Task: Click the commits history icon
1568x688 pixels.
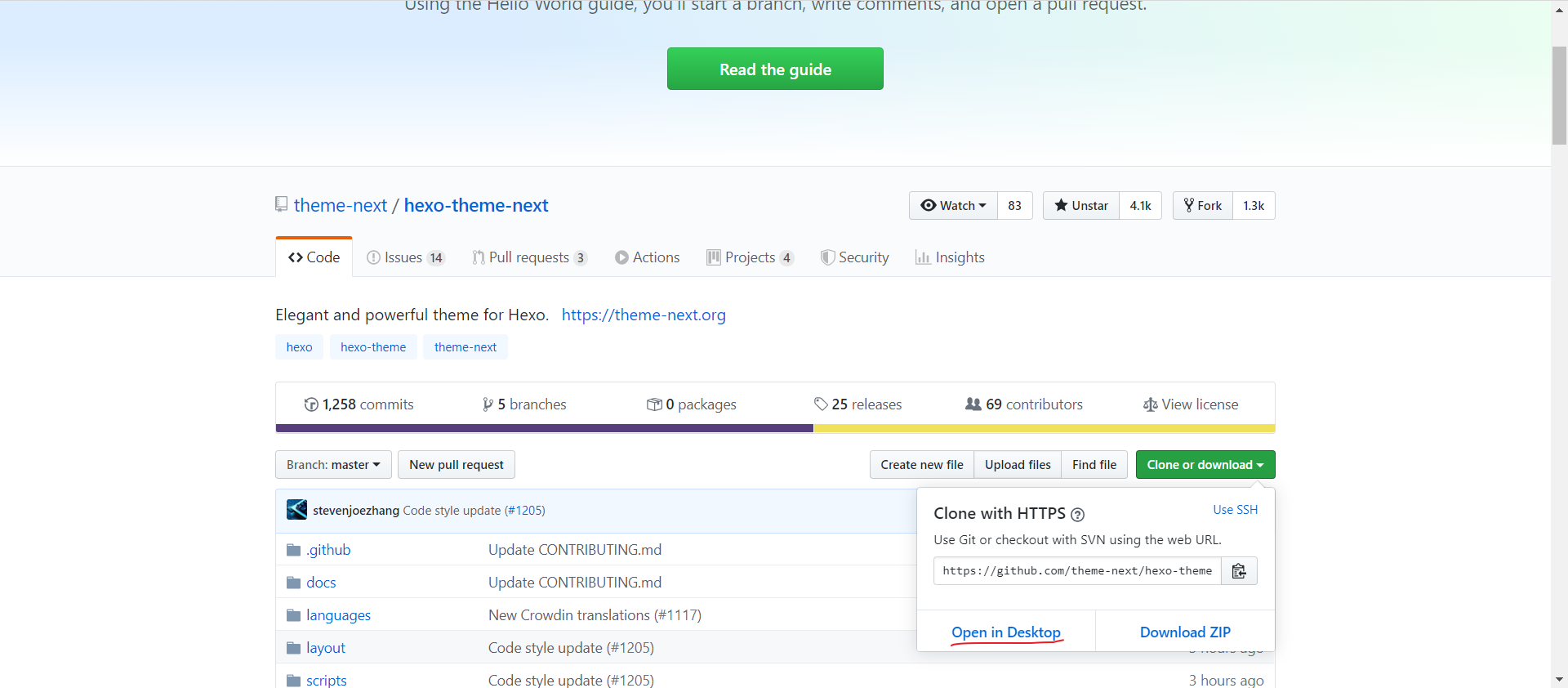Action: (x=310, y=404)
